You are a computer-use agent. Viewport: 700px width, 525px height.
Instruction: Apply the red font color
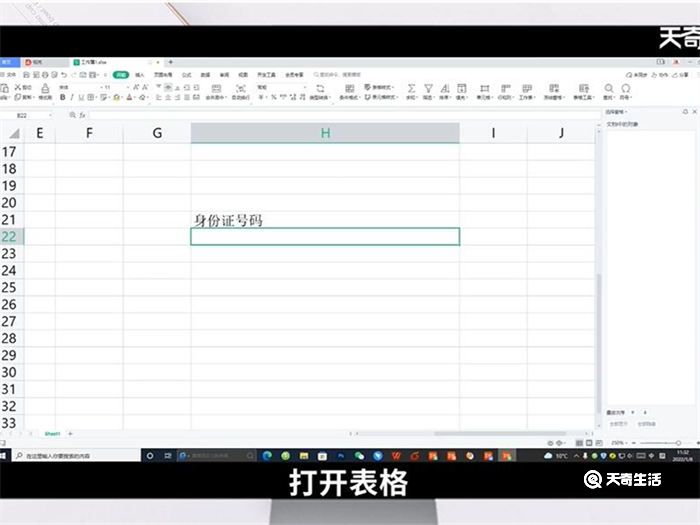[x=130, y=97]
